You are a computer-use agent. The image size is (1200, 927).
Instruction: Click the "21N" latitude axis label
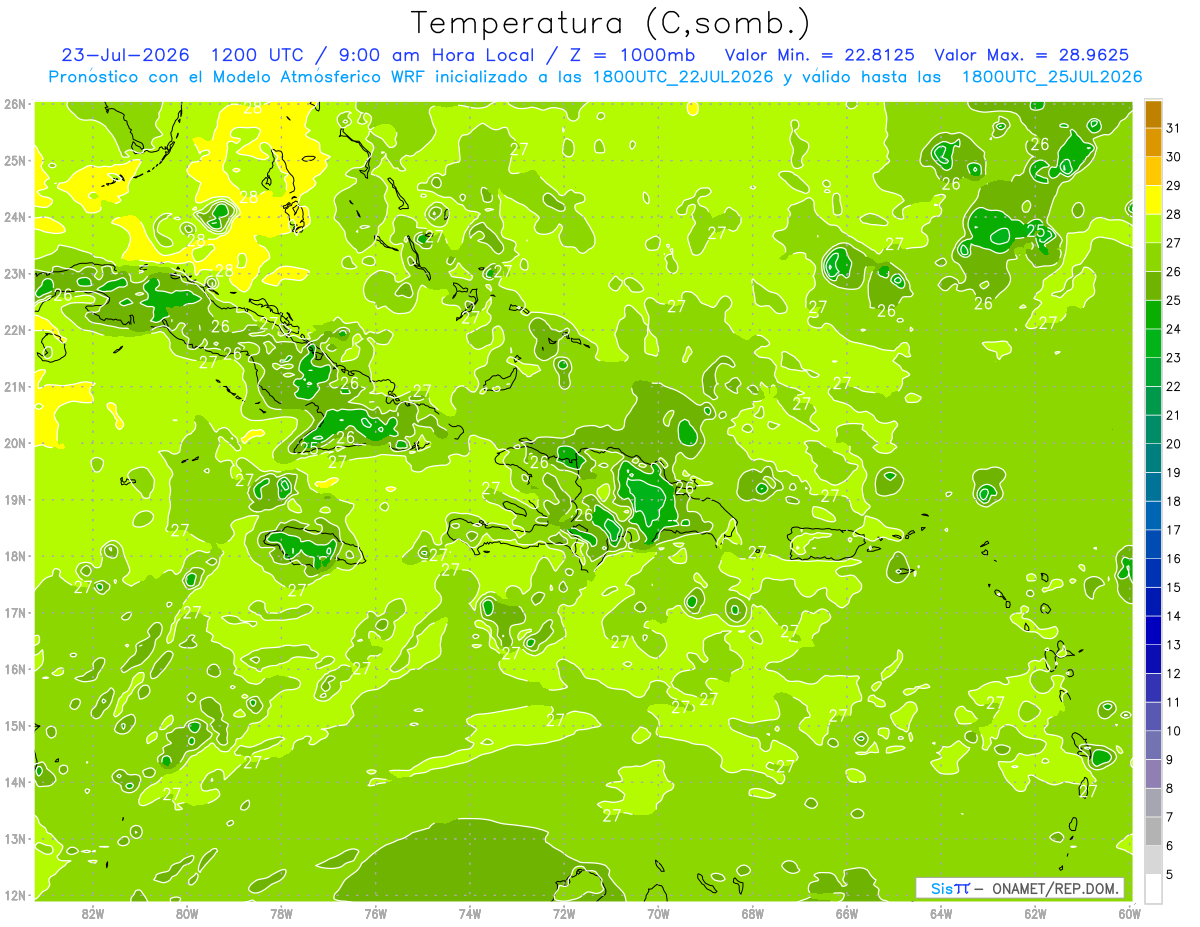point(15,386)
